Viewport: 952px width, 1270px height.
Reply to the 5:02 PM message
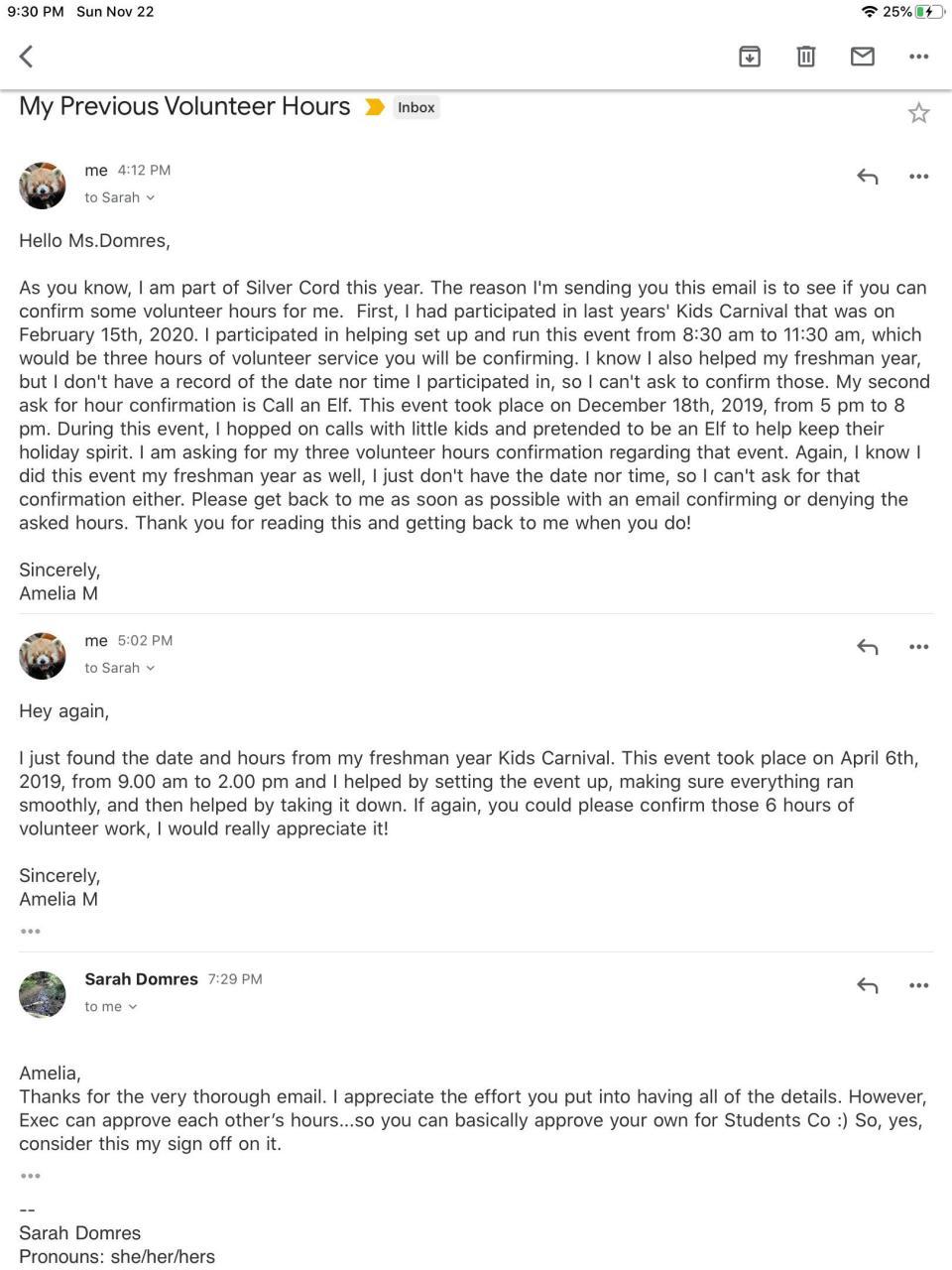pyautogui.click(x=868, y=647)
